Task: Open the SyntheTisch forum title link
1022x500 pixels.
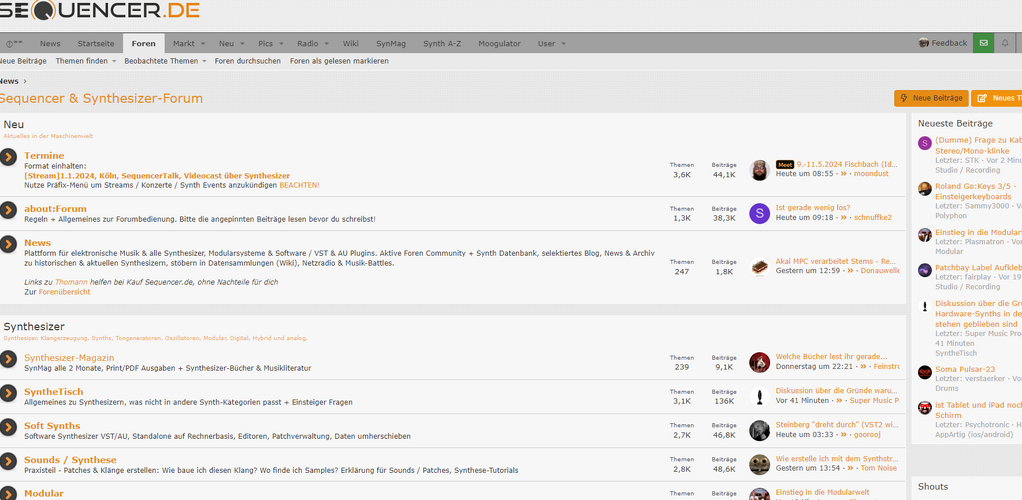Action: (53, 392)
